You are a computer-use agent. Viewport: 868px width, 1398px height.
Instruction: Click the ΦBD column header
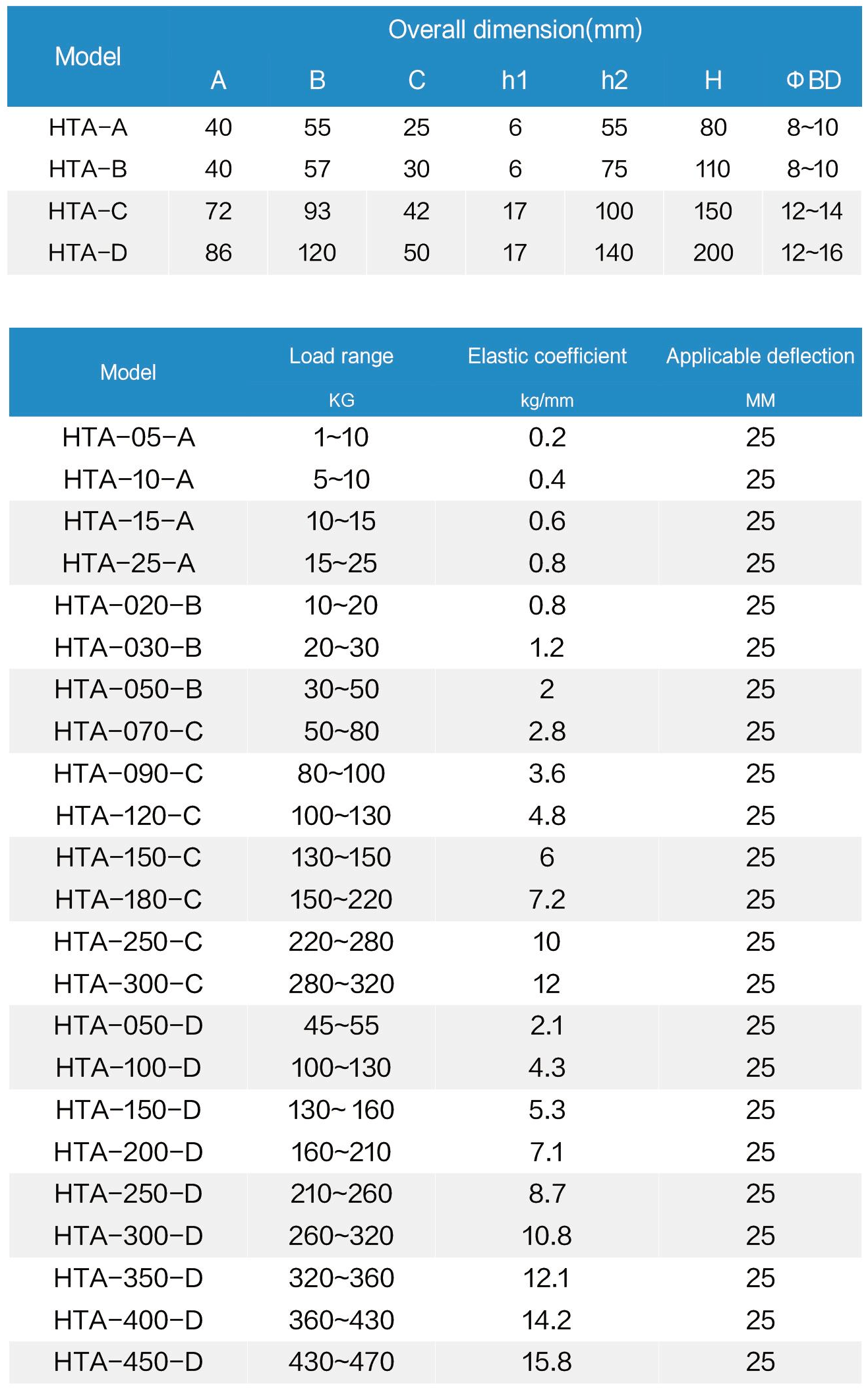(x=813, y=80)
